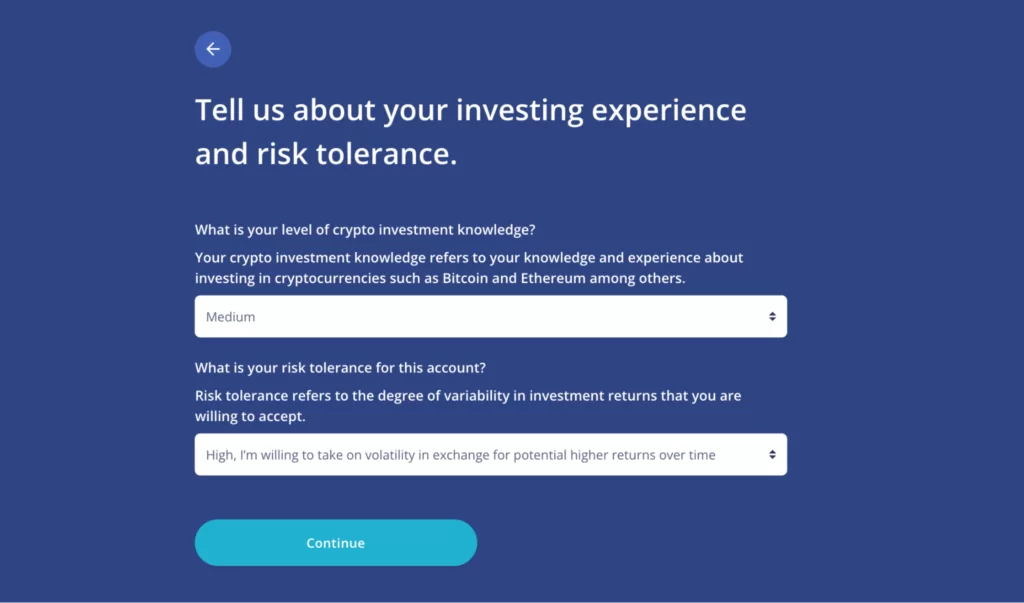Click the teal Continue pill
The image size is (1024, 603).
coord(335,542)
